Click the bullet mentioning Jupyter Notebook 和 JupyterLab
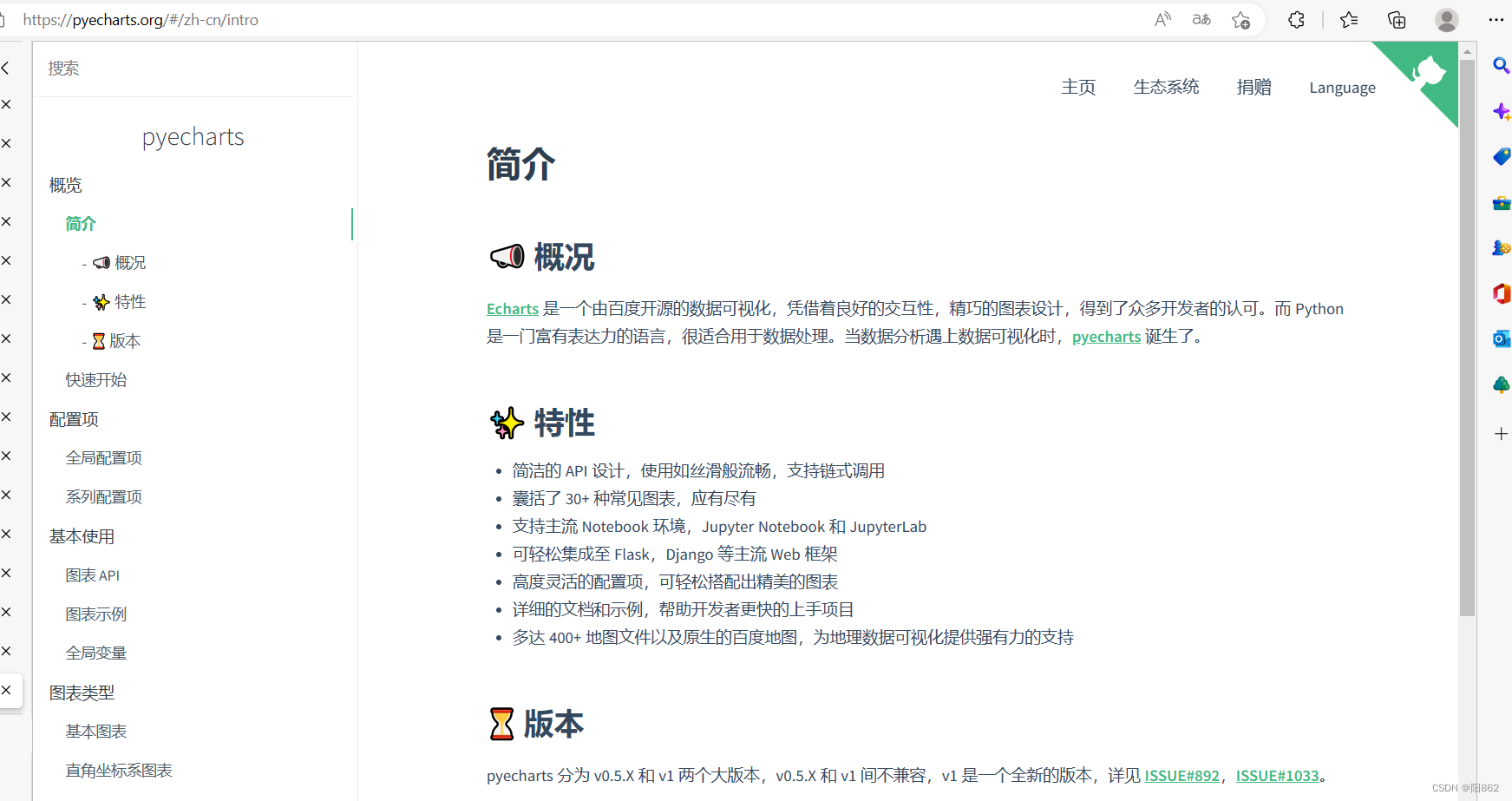Screen dimensions: 1512x801 pos(719,527)
